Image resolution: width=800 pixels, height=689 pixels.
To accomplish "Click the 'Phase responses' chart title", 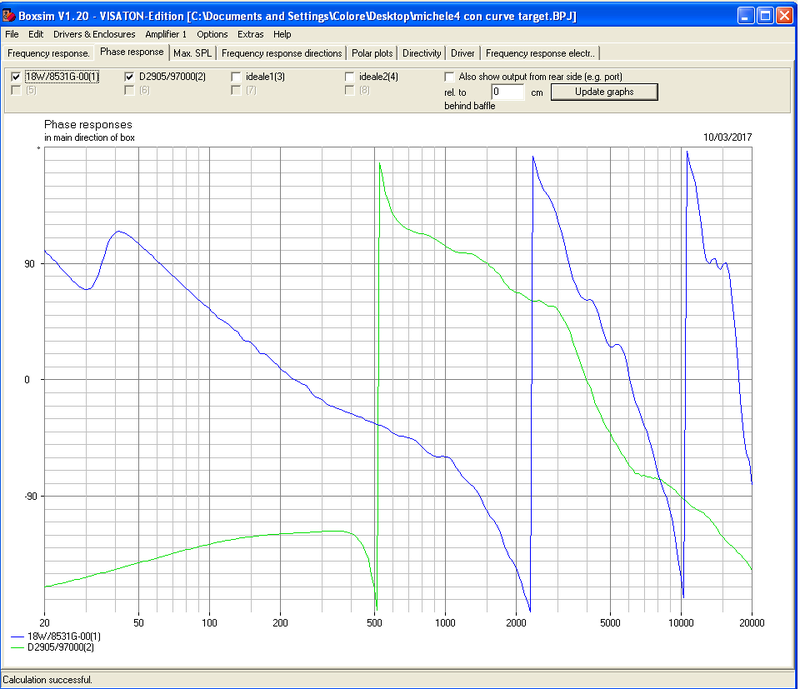I will point(88,125).
